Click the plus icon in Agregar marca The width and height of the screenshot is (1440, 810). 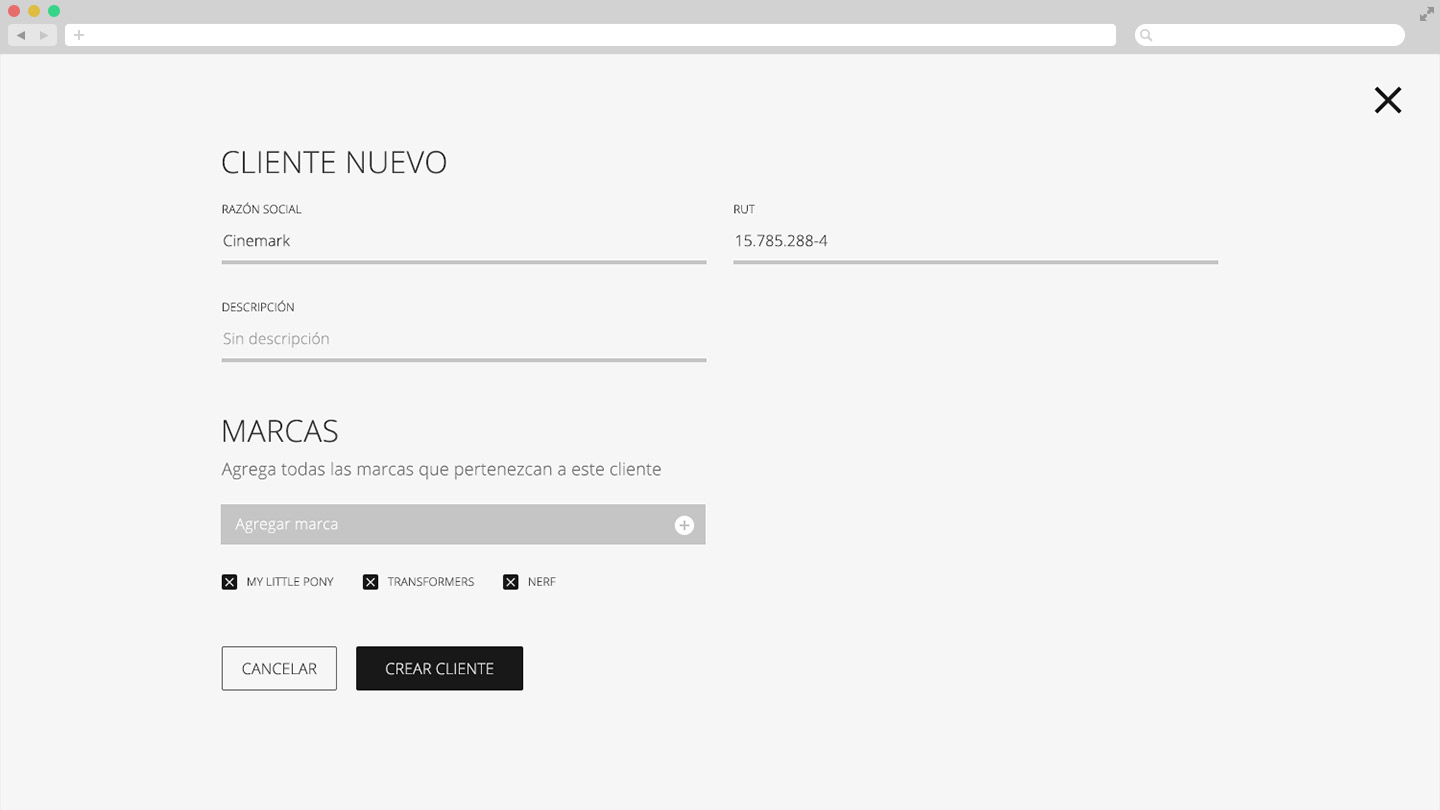pos(684,525)
